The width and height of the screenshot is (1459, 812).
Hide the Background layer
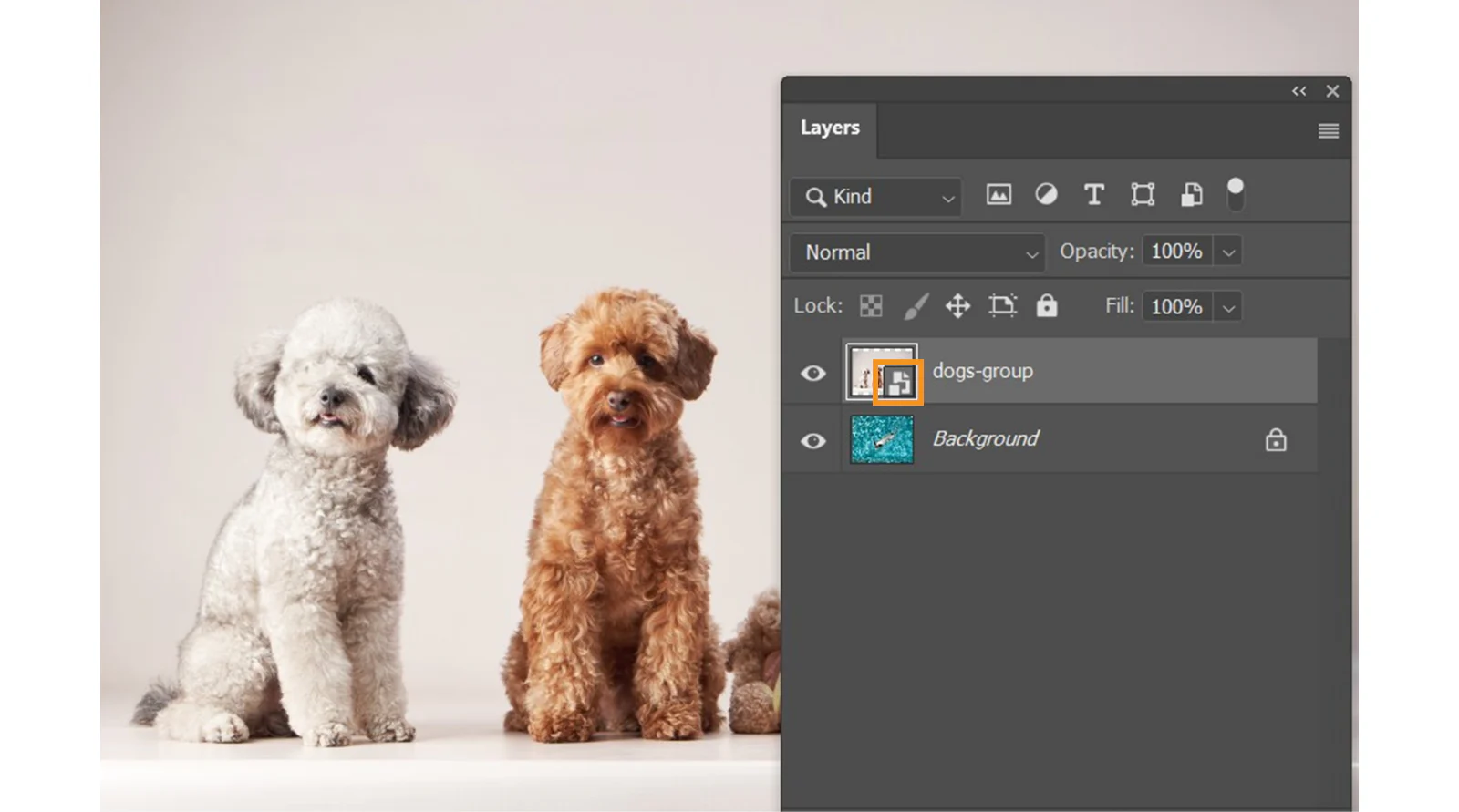(x=812, y=441)
